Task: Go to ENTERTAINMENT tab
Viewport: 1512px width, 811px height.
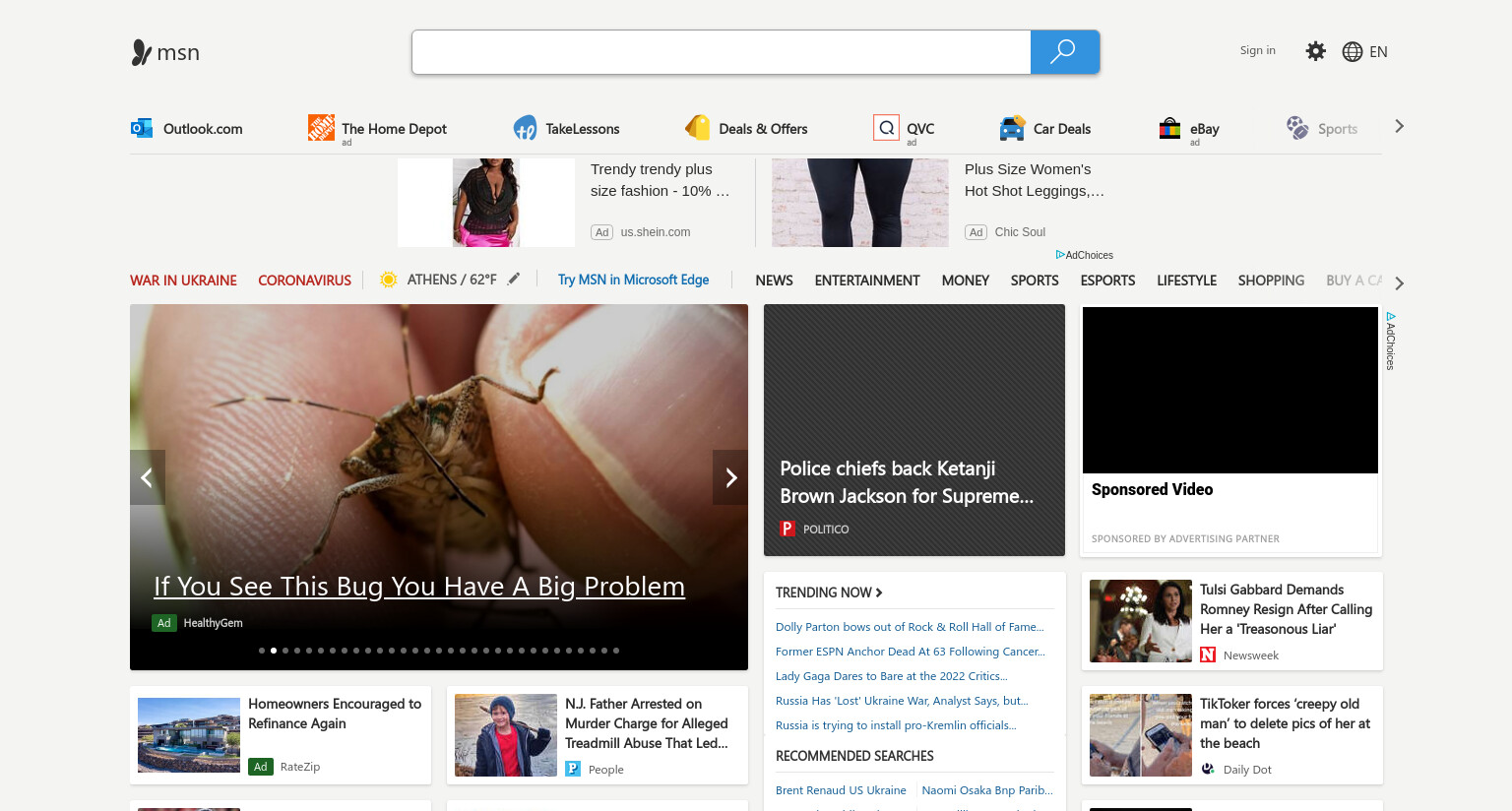Action: point(867,281)
